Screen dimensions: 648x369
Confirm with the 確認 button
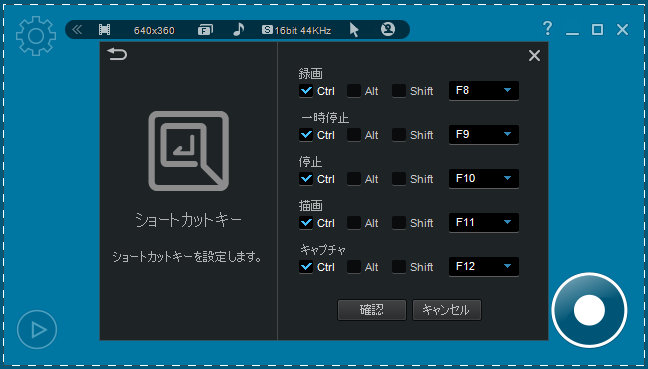pos(372,310)
